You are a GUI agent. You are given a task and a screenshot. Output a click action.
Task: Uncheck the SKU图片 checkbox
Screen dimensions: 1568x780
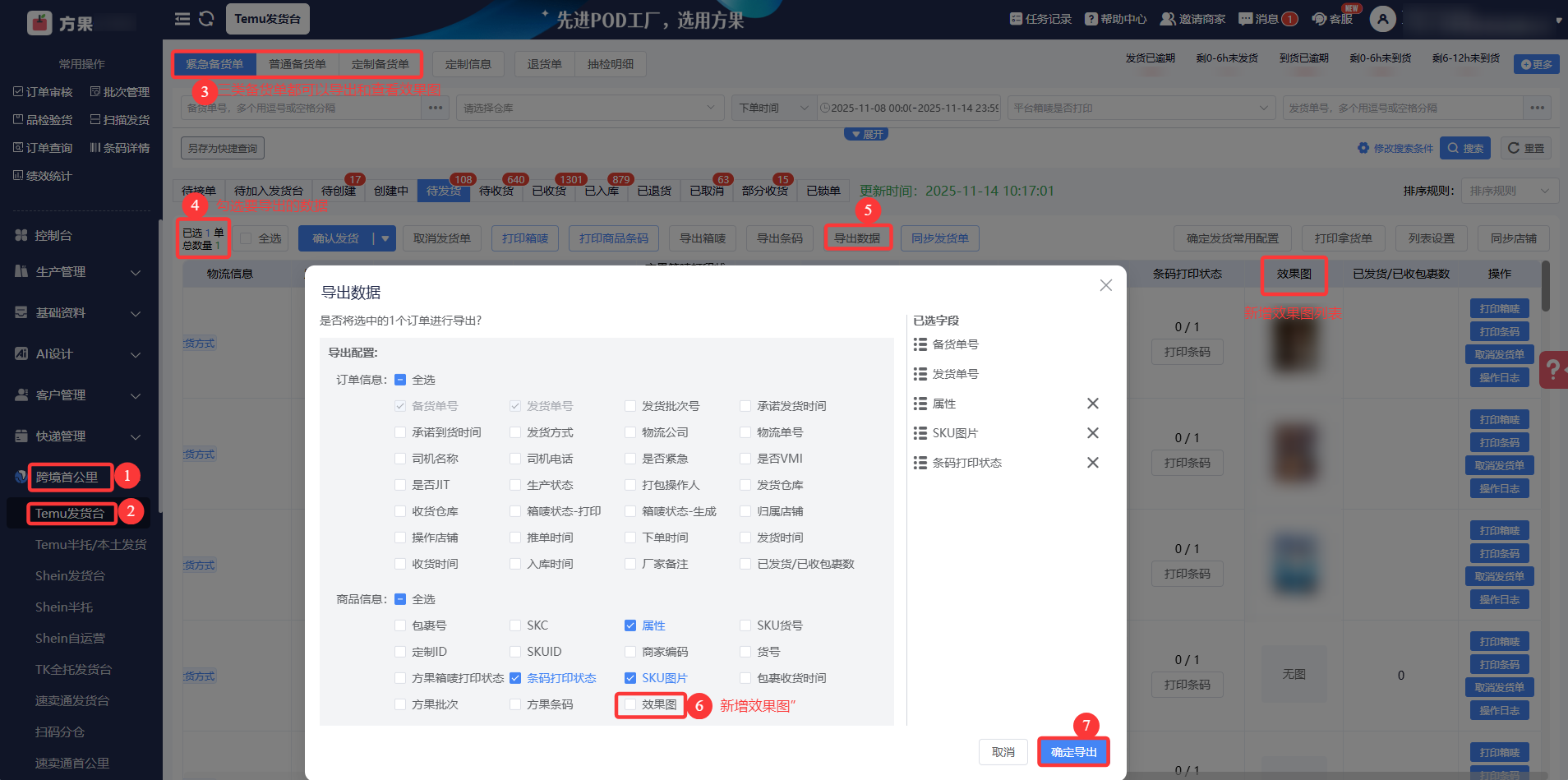point(630,678)
